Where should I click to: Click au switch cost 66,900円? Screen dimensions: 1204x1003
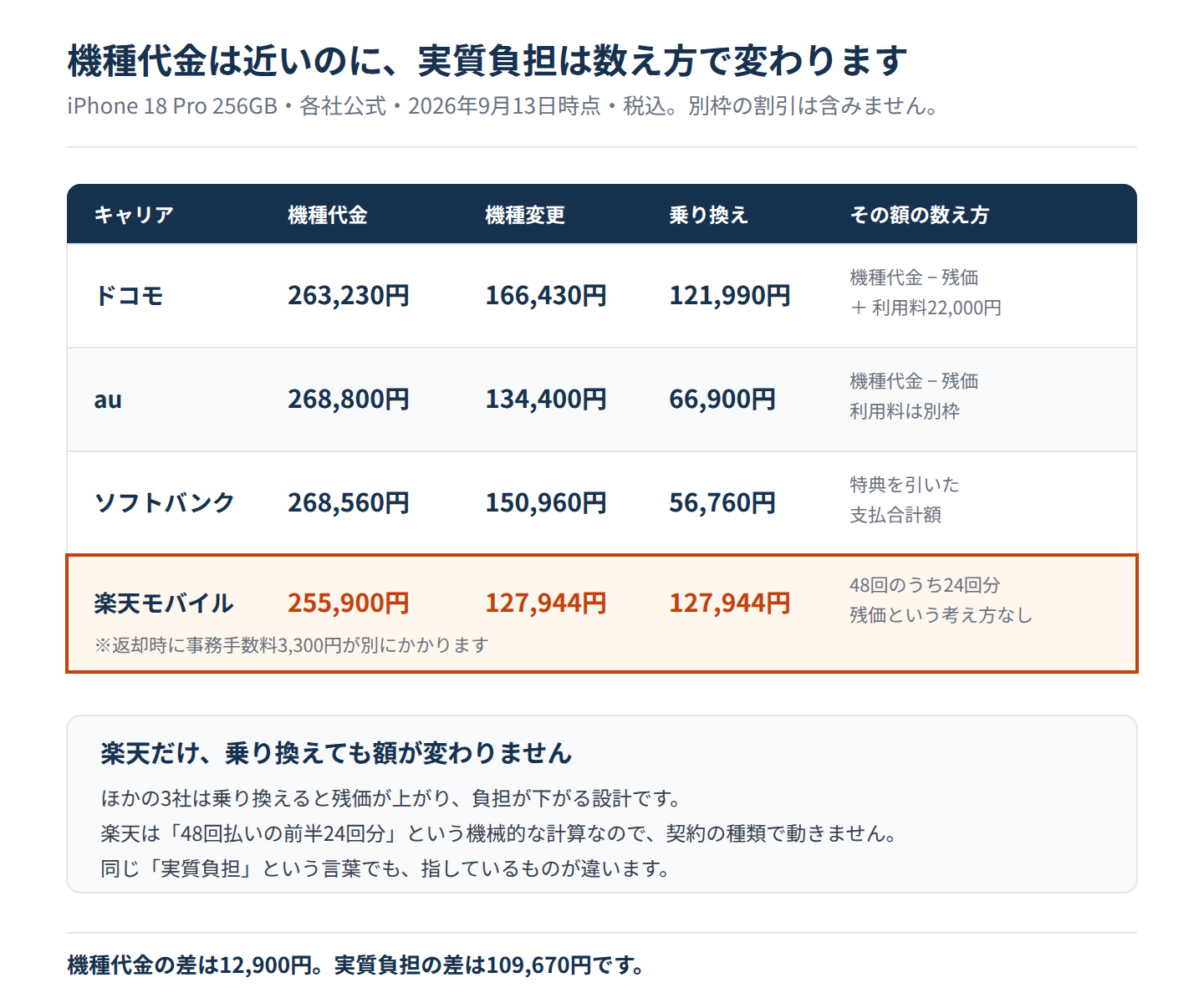tap(722, 399)
